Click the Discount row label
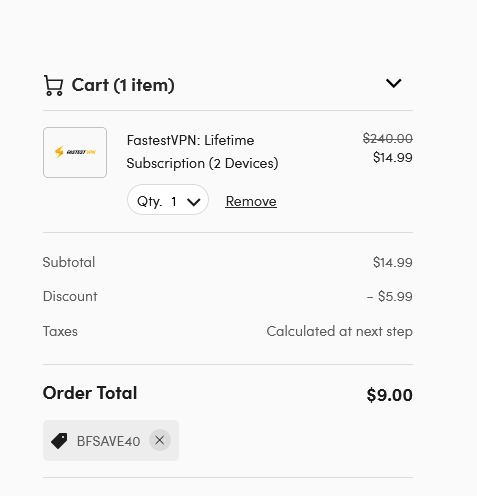Image resolution: width=477 pixels, height=496 pixels. (x=70, y=296)
